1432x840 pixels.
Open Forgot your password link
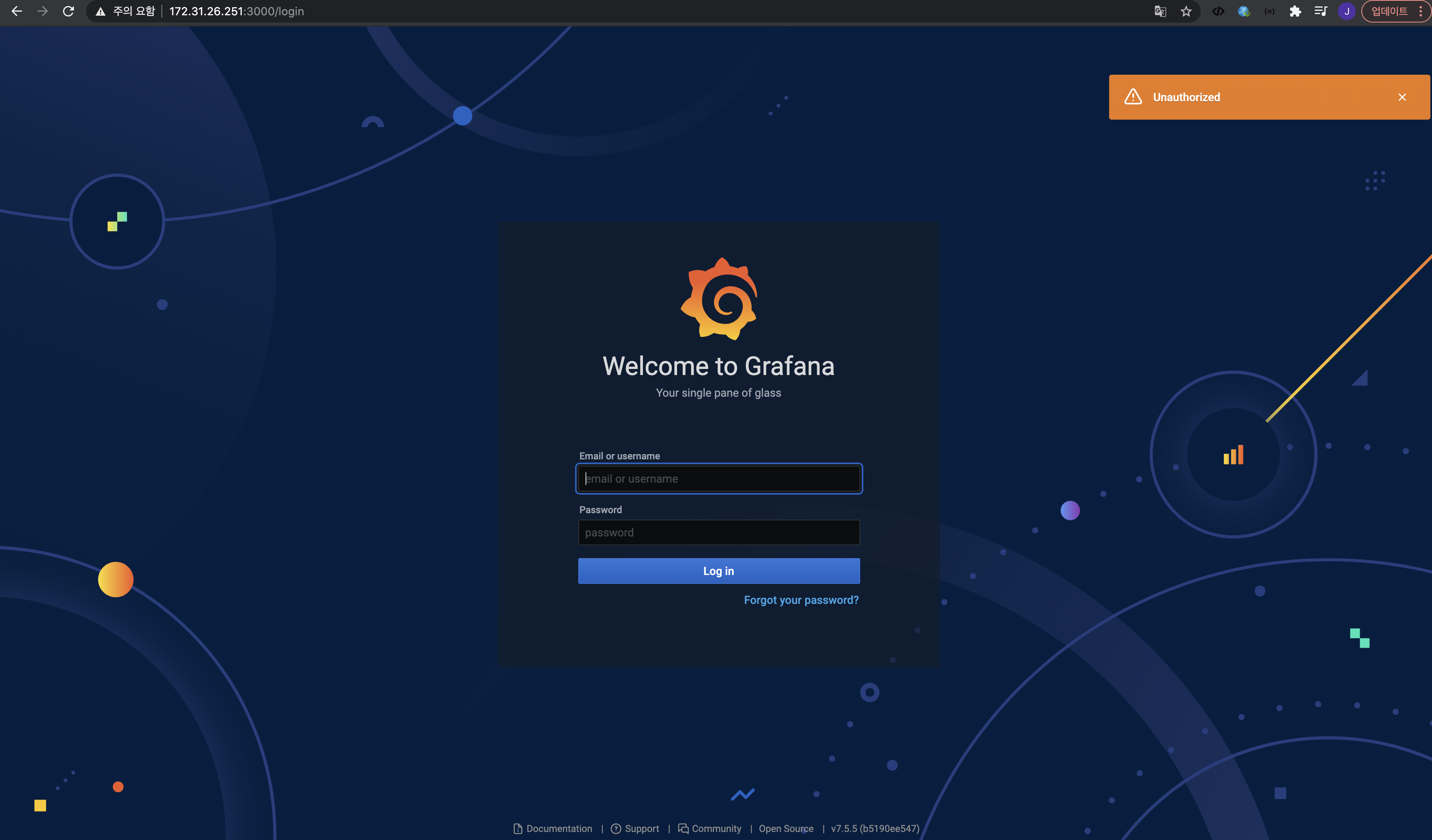(x=801, y=600)
